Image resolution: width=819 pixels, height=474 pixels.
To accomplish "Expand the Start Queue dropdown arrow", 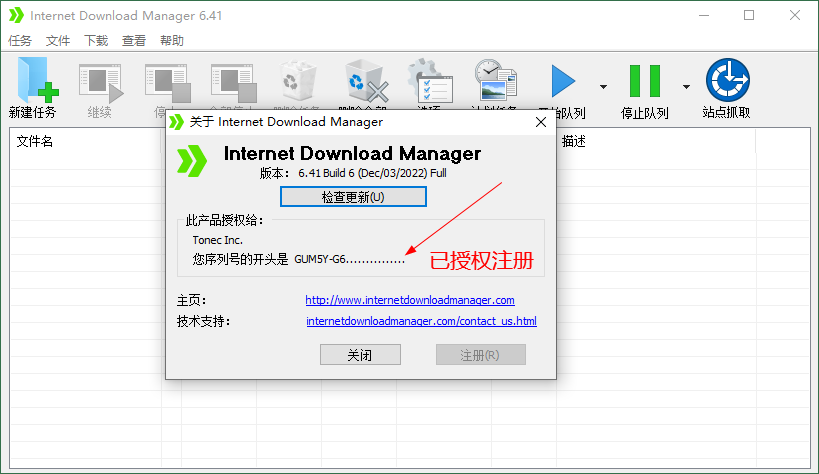I will point(603,87).
